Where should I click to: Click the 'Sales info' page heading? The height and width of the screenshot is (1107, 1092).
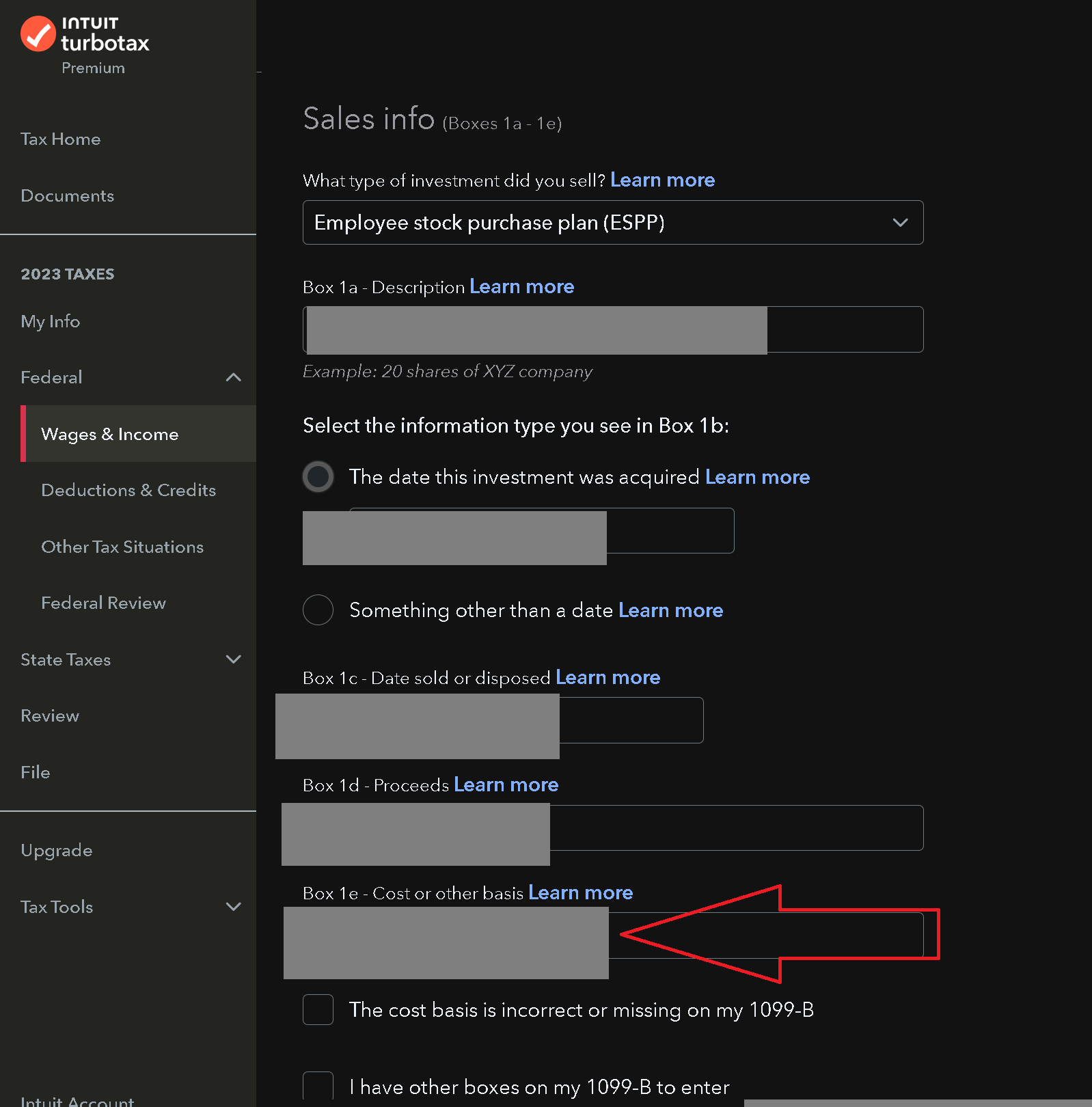pos(369,119)
